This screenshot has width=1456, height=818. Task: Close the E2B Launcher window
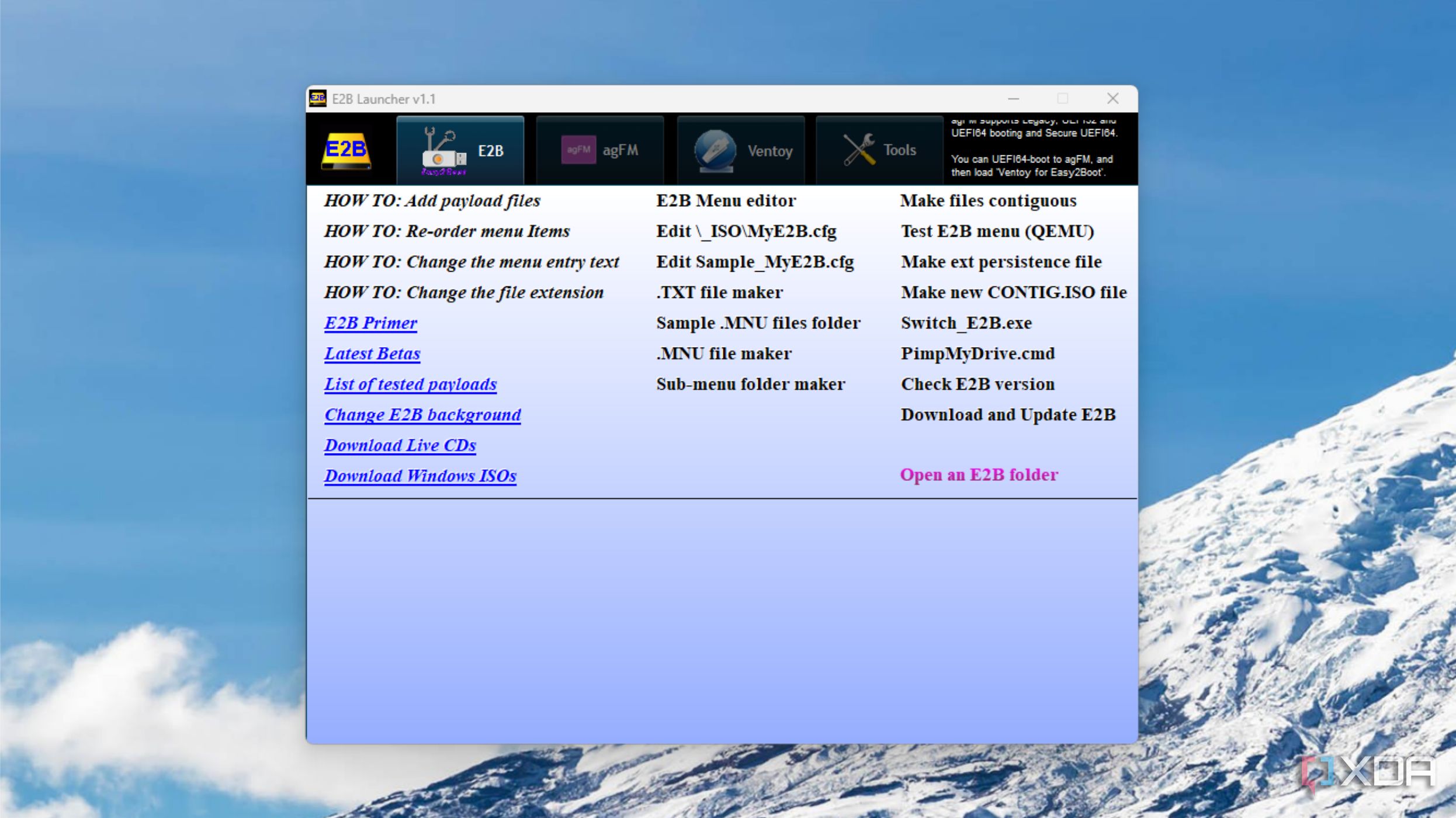tap(1112, 99)
